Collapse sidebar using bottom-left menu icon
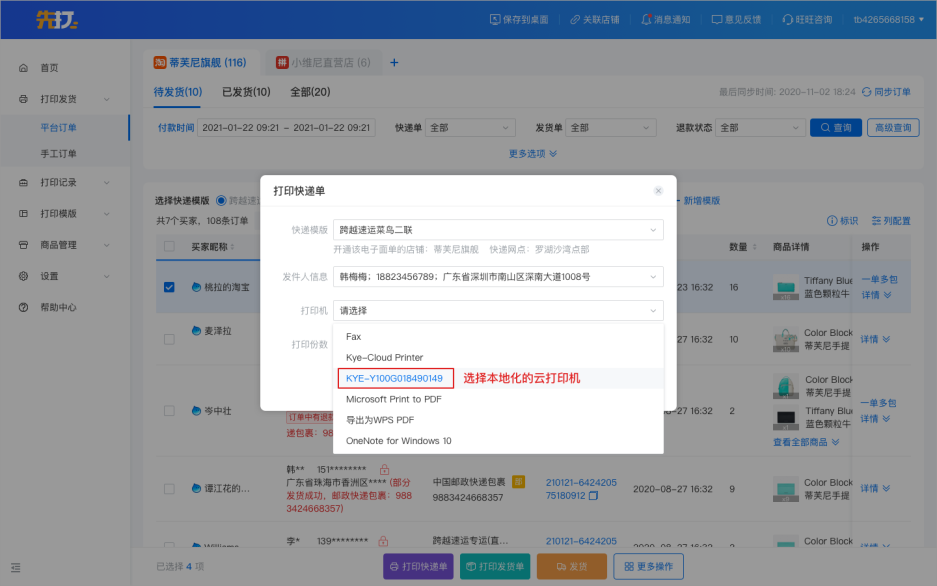Image resolution: width=937 pixels, height=586 pixels. coord(16,567)
